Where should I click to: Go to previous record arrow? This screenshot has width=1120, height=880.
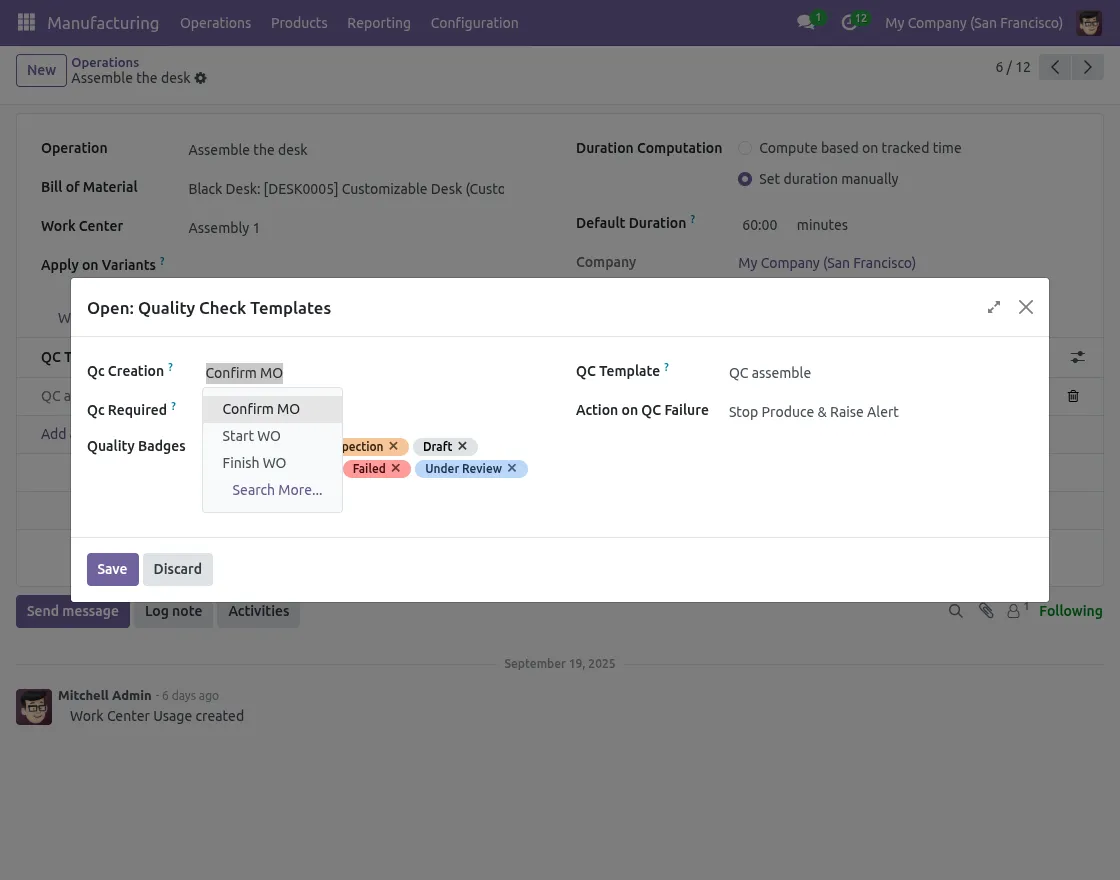tap(1055, 67)
